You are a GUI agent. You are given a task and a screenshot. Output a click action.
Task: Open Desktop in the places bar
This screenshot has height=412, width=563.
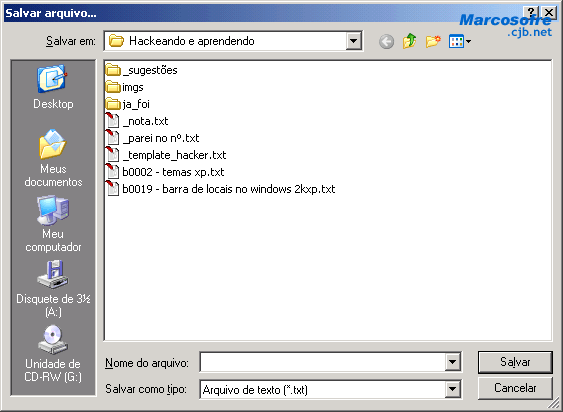(x=53, y=87)
